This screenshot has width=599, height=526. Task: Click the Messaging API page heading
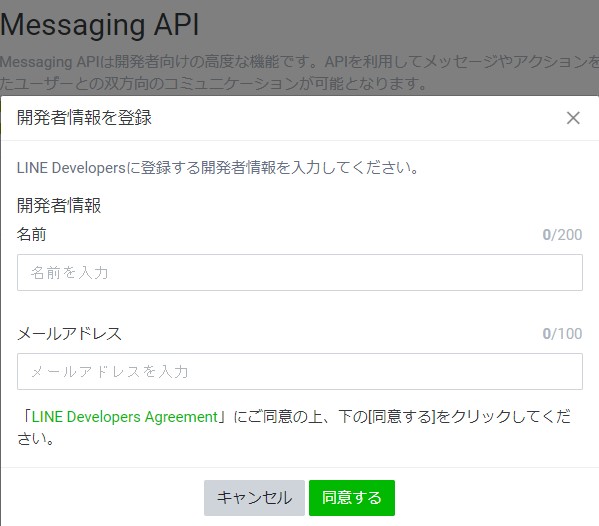point(99,25)
